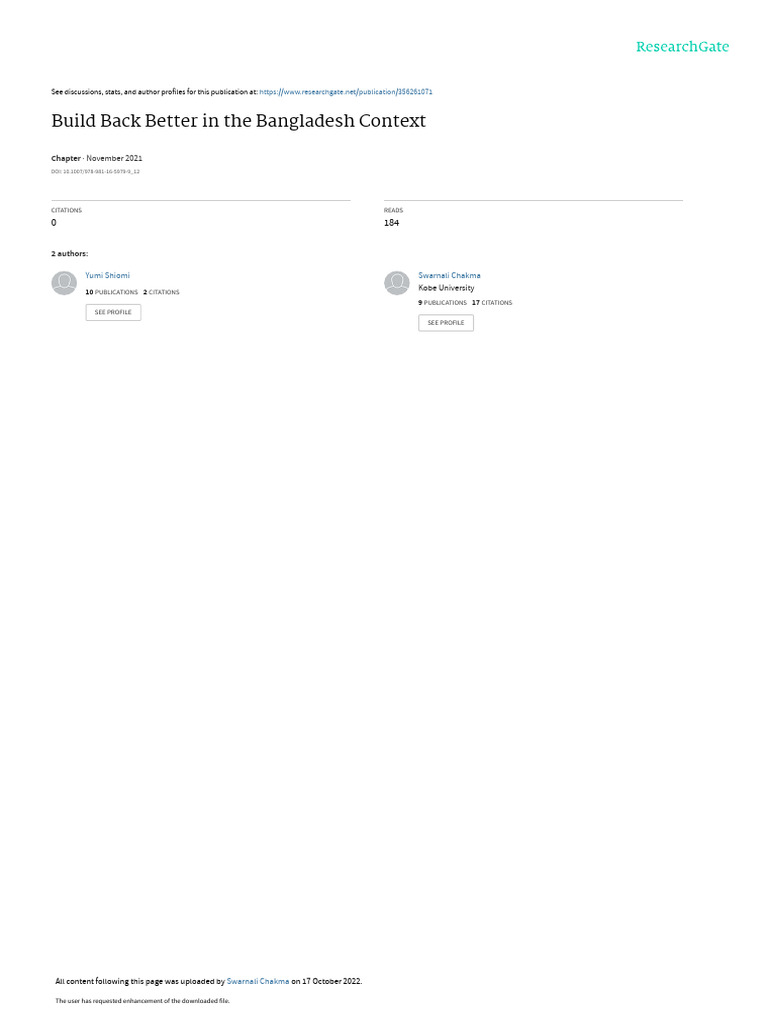Click the DOI text under Chapter

click(x=95, y=172)
